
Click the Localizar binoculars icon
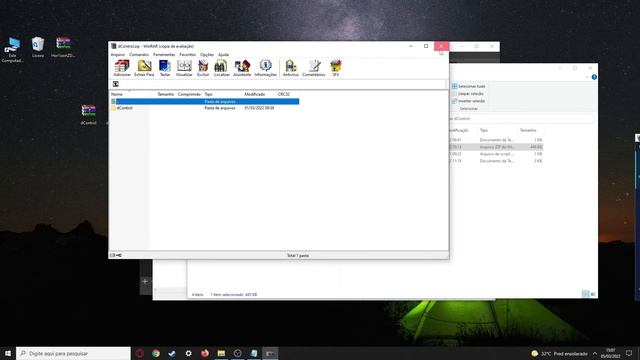pos(221,68)
